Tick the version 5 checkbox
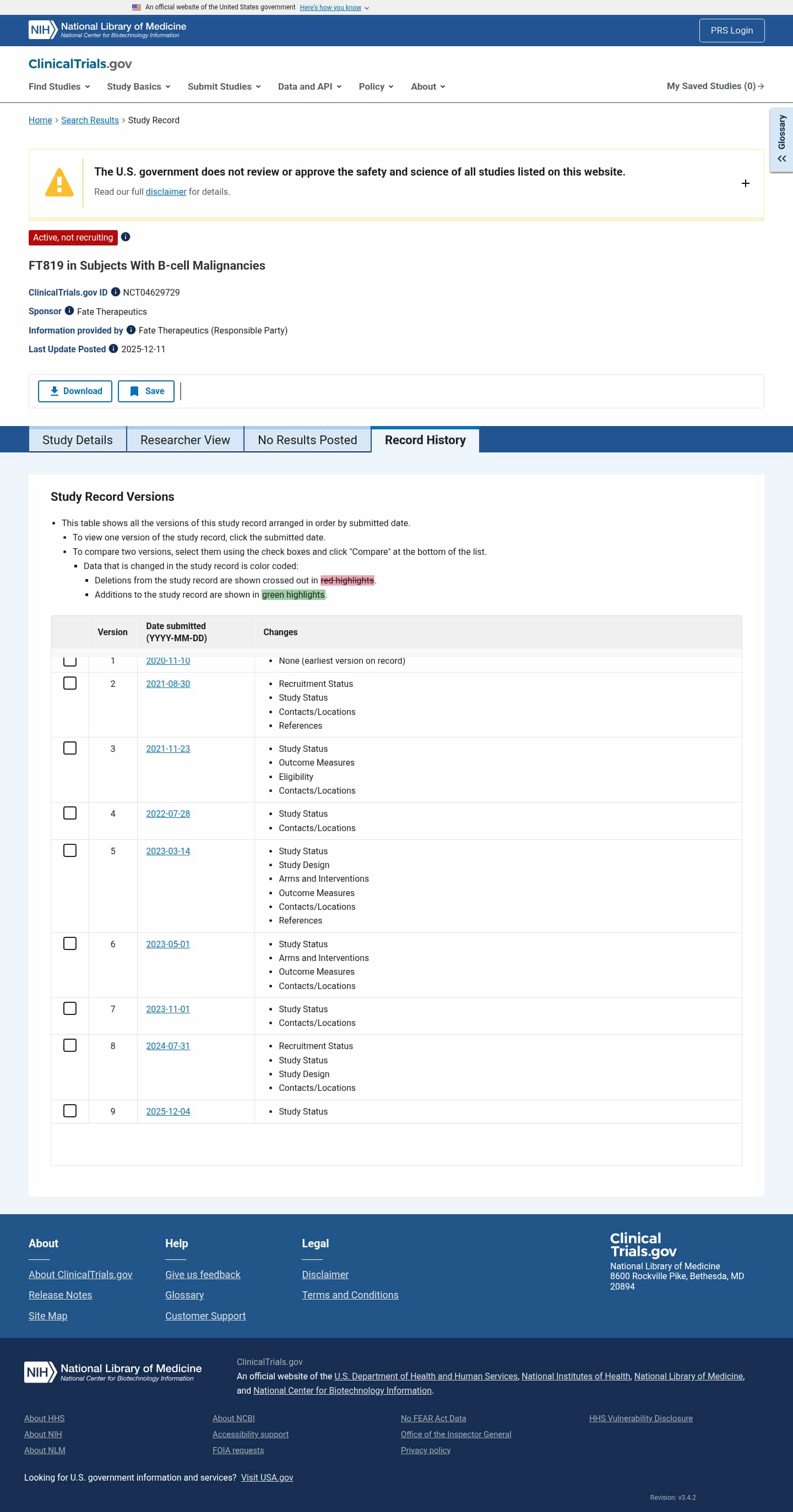Viewport: 793px width, 1512px height. [x=70, y=850]
